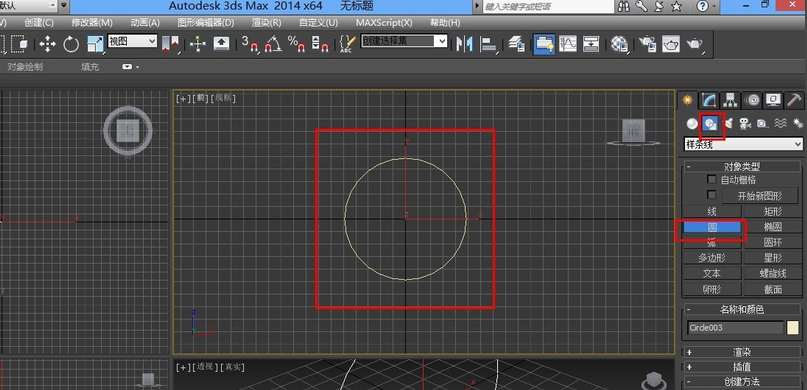Screen dimensions: 807x390
Task: Select the Systems category icon
Action: pos(798,123)
